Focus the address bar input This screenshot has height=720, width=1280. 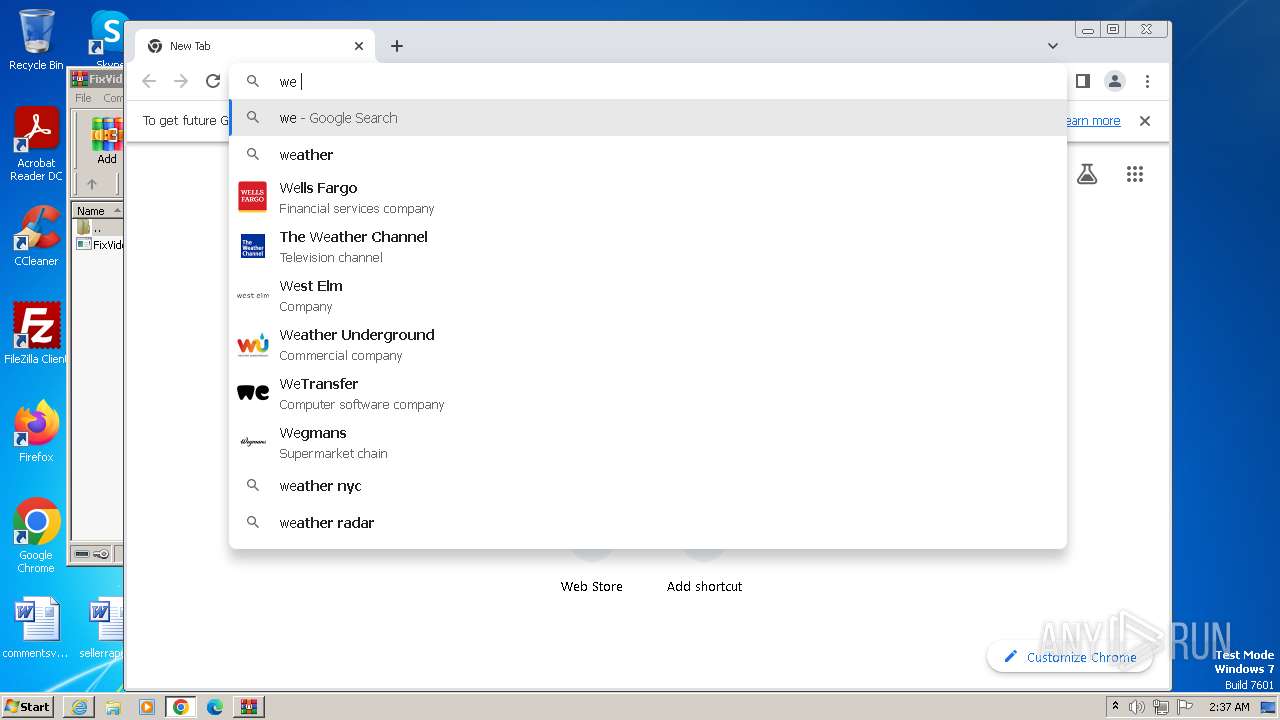[x=648, y=81]
